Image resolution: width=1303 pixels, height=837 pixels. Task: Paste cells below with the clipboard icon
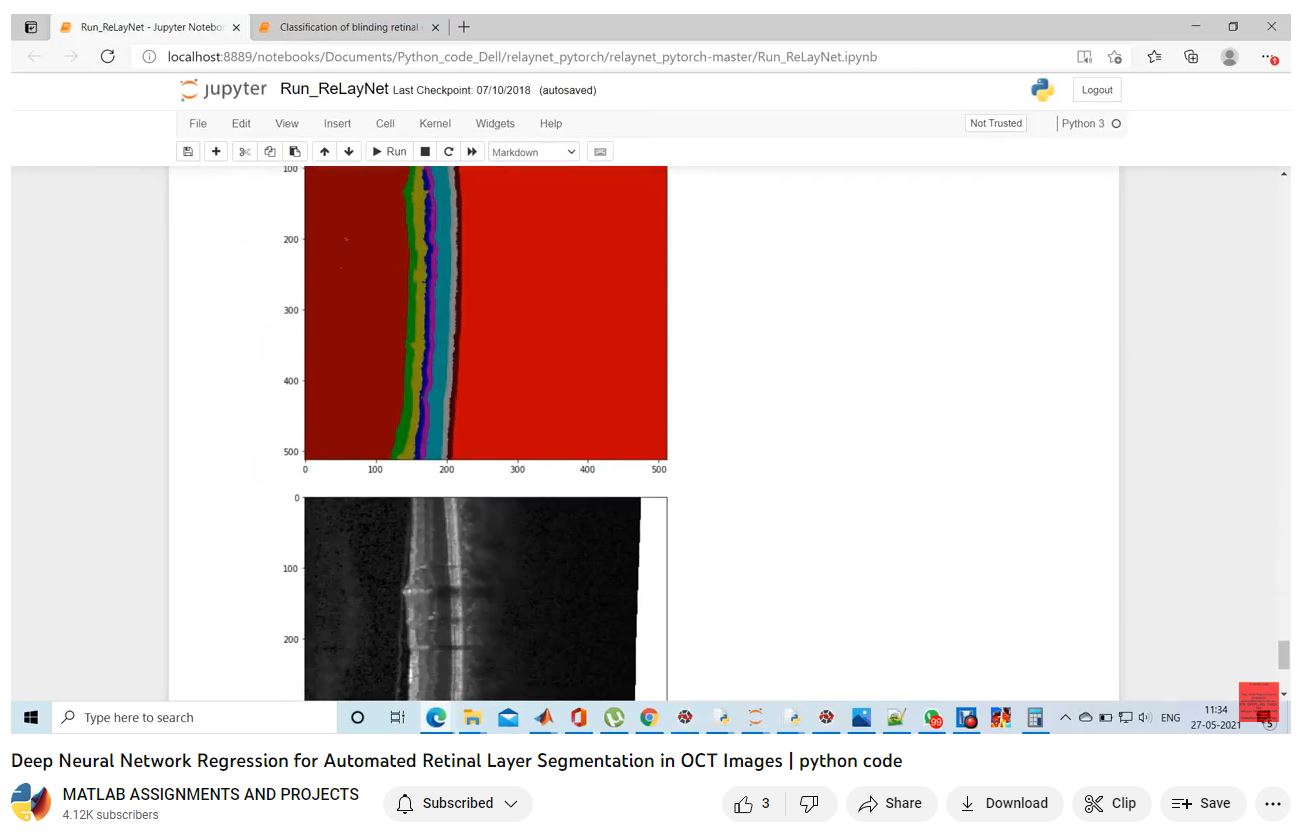tap(294, 152)
